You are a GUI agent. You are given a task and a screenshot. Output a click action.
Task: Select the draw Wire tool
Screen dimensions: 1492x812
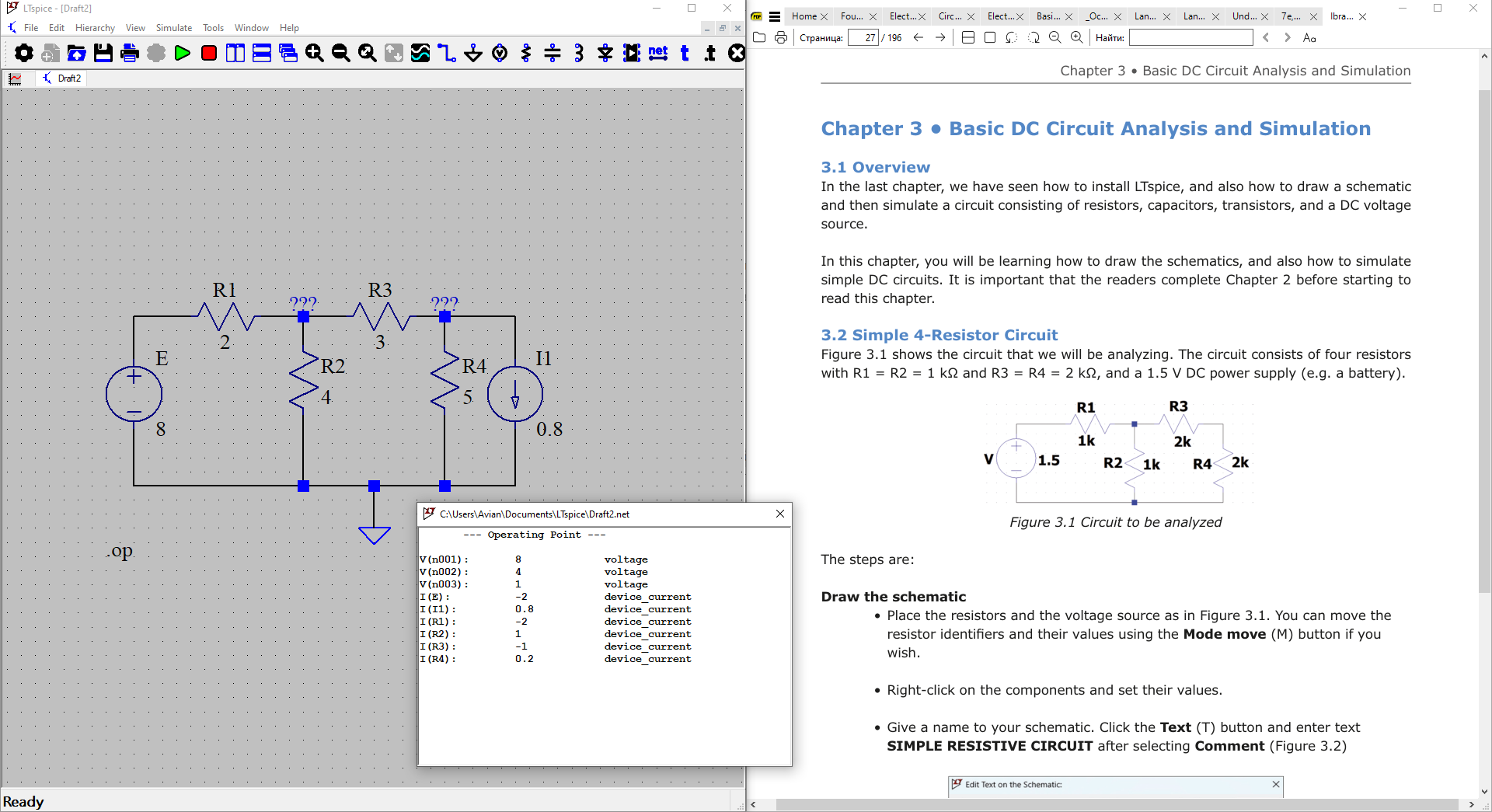pos(446,53)
